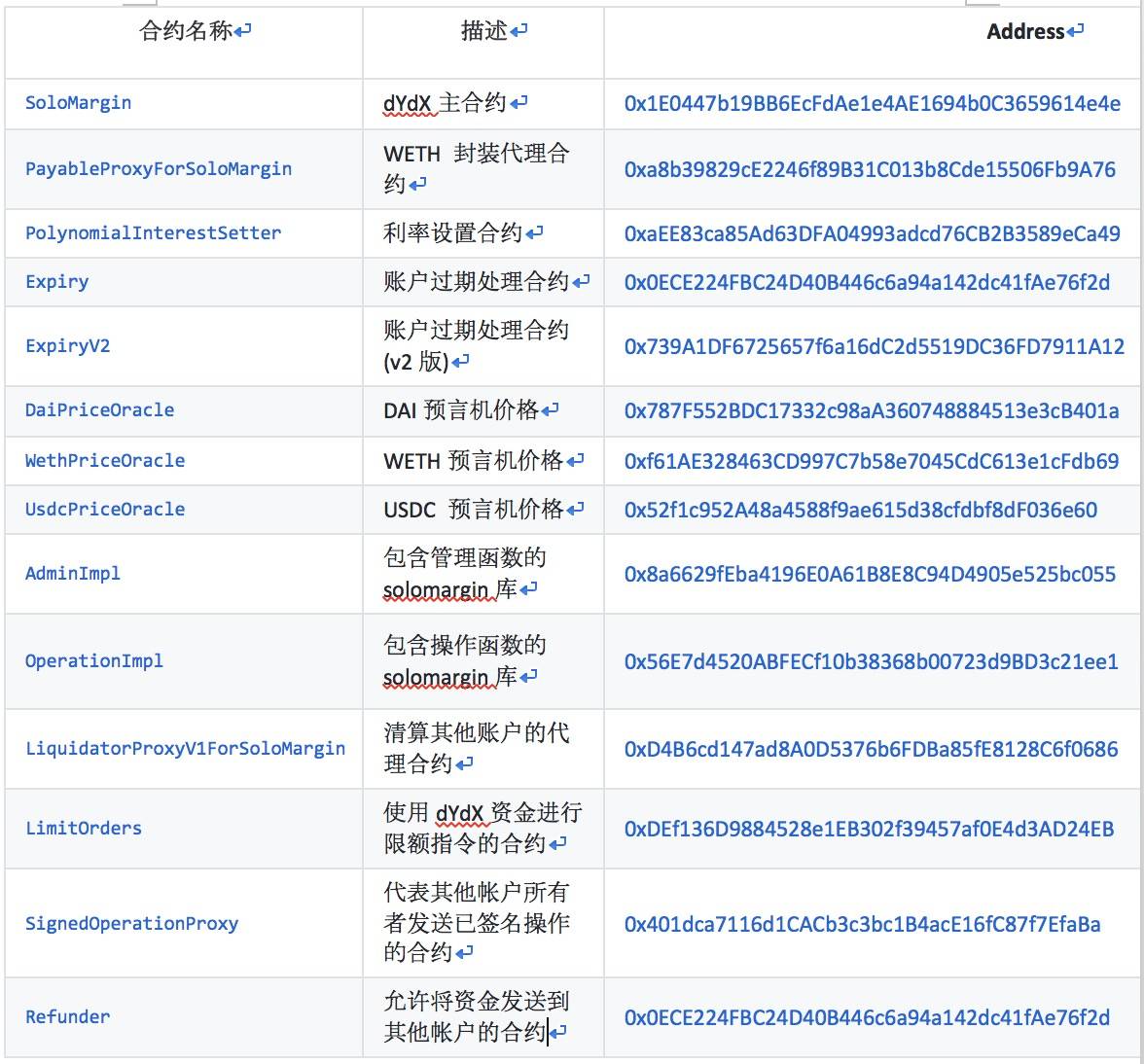Click the description "USDC 预言机价格"
Screen dimensions: 1144x1064
[x=474, y=509]
